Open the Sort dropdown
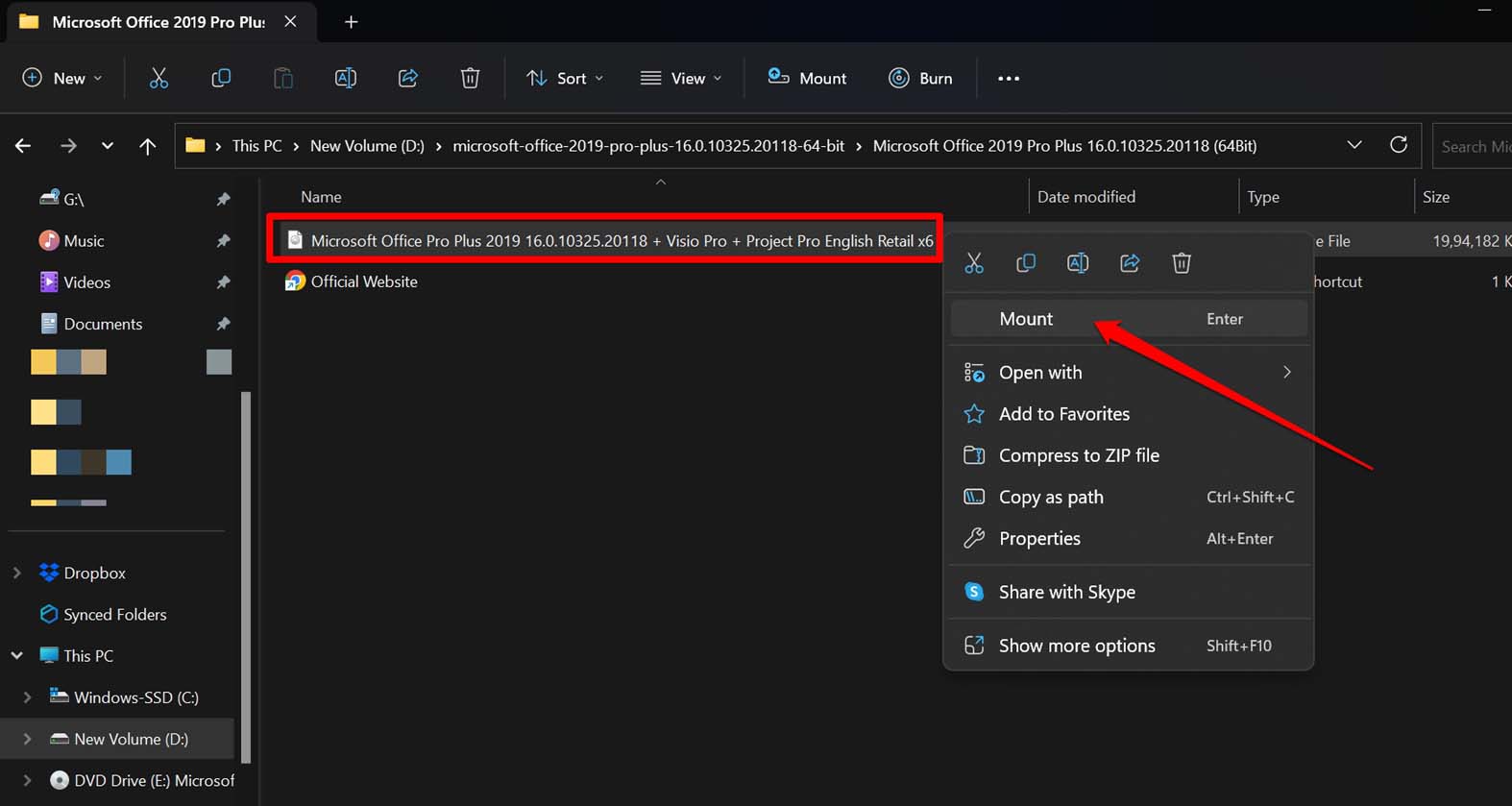 (x=565, y=78)
